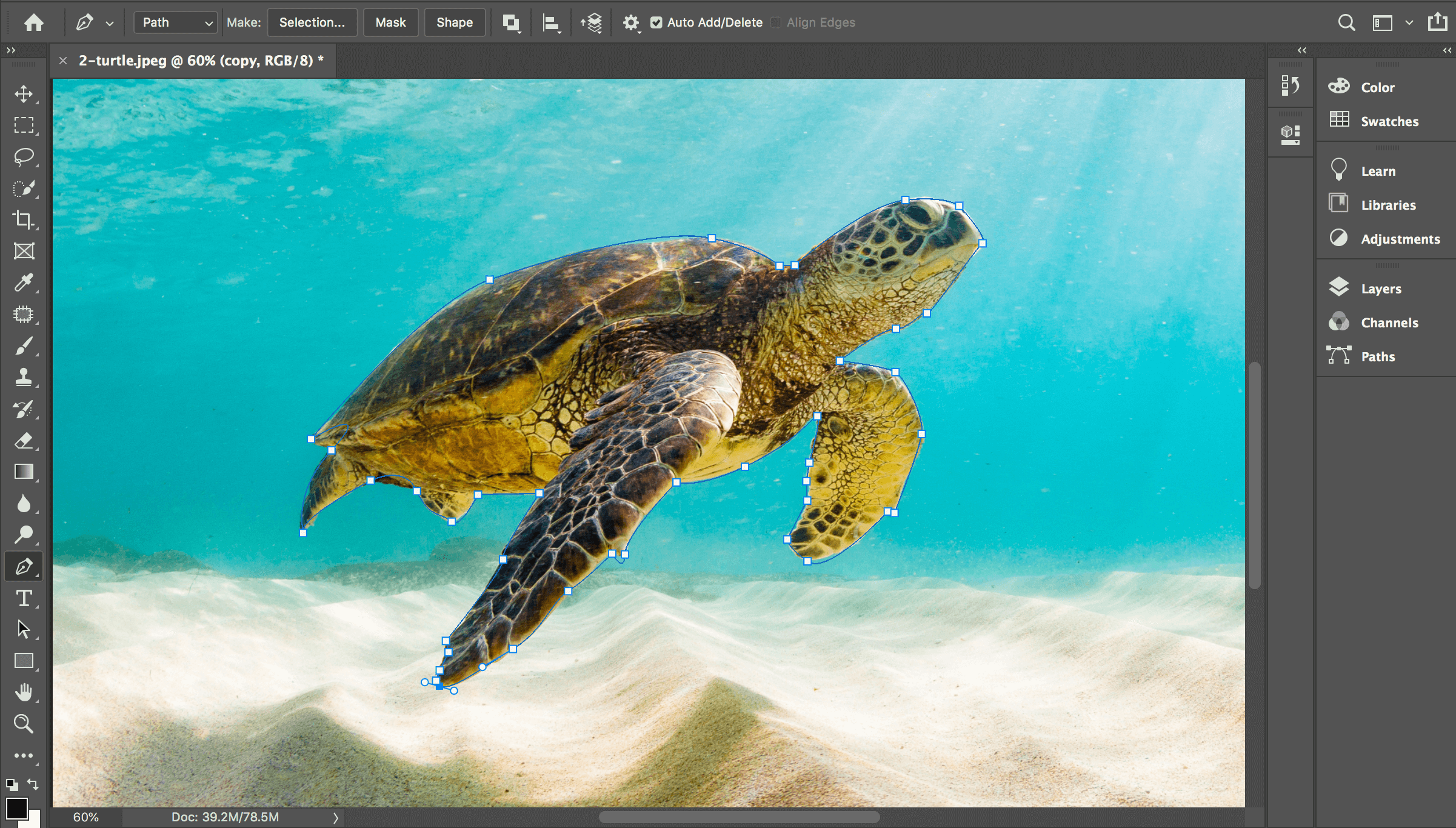This screenshot has width=1456, height=828.
Task: Open the Path mode dropdown
Action: (175, 22)
